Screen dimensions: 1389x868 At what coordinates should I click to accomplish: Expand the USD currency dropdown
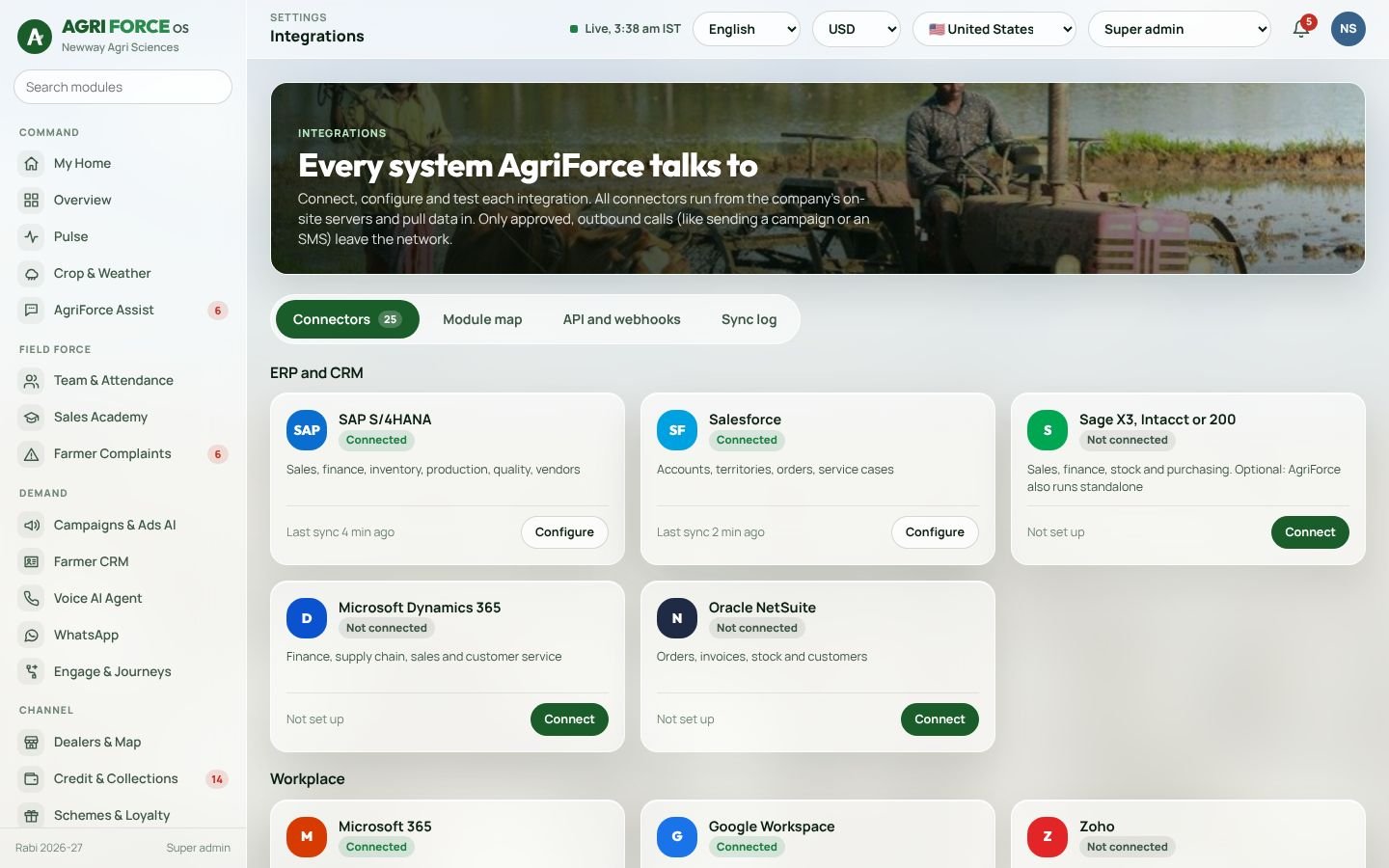pos(857,29)
